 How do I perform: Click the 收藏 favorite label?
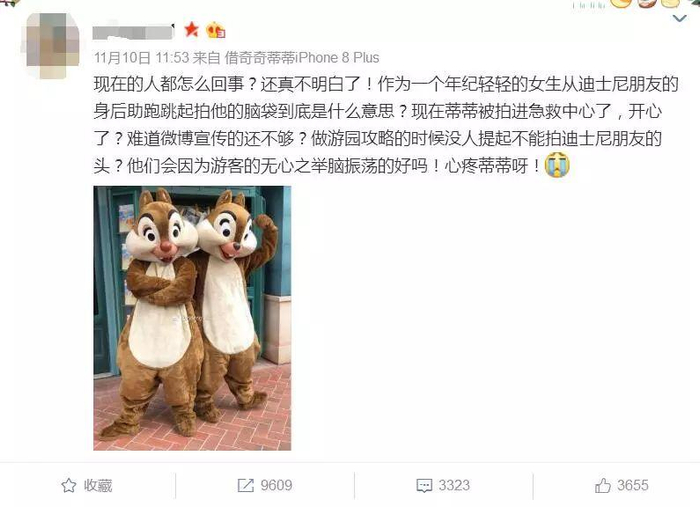pos(98,485)
